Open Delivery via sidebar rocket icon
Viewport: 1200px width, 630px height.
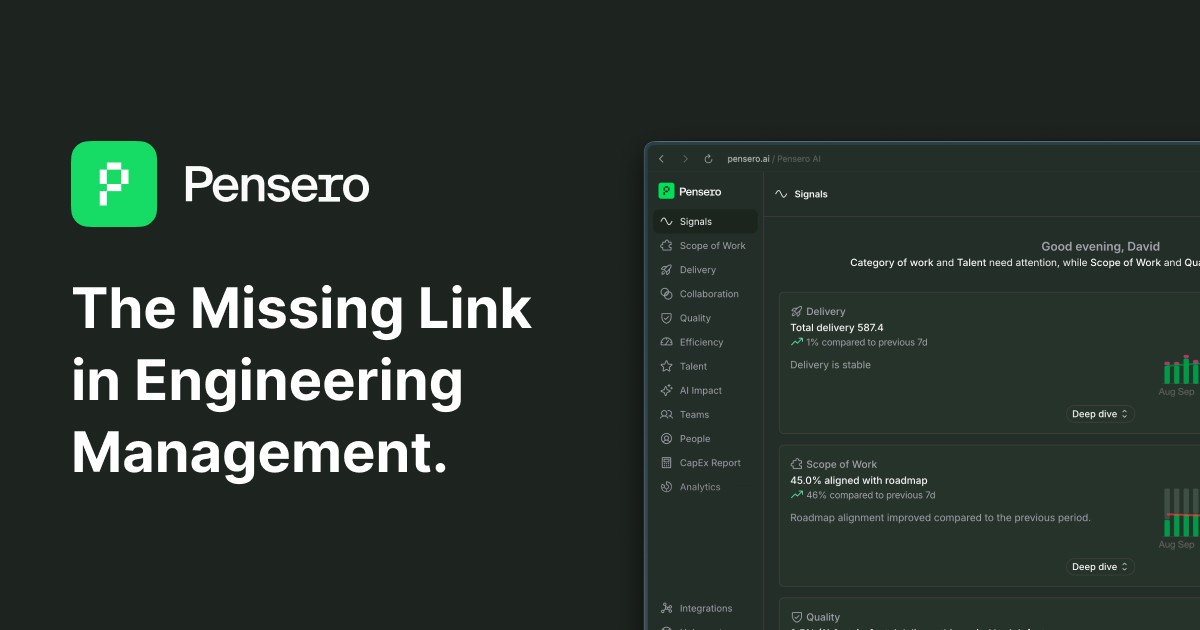click(x=667, y=270)
